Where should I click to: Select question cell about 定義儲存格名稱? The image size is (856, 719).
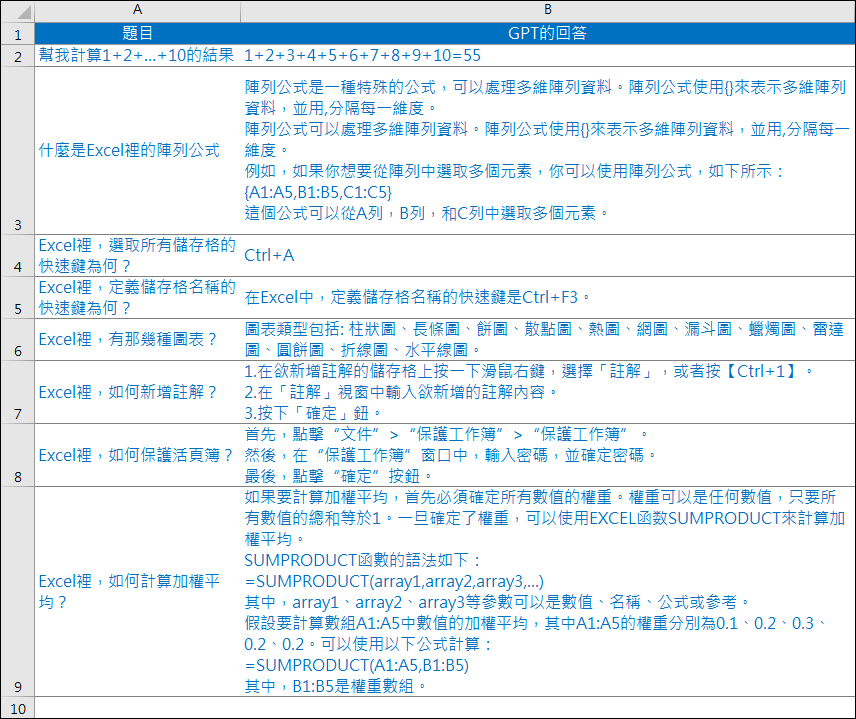pos(138,298)
